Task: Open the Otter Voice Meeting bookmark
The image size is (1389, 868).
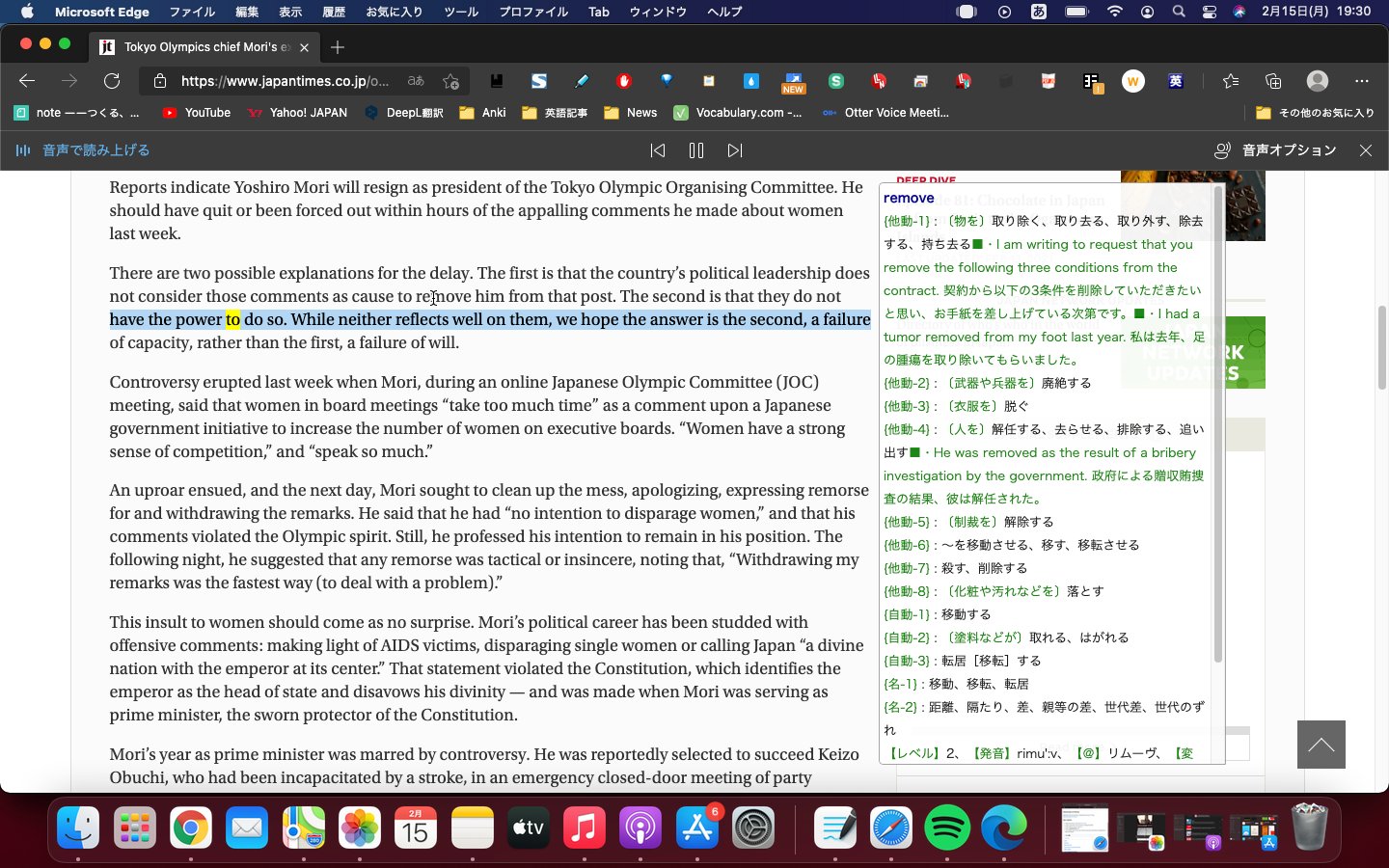Action: [885, 113]
